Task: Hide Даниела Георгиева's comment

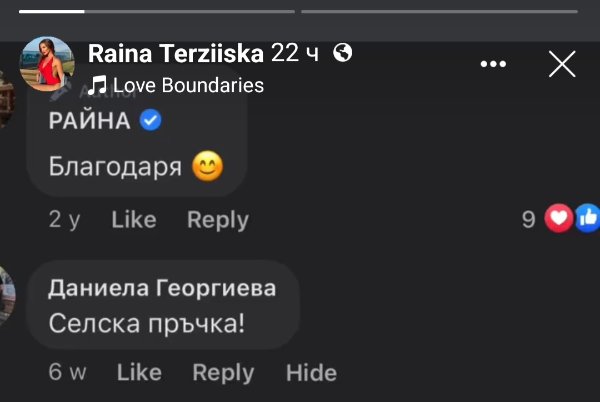Action: tap(311, 372)
